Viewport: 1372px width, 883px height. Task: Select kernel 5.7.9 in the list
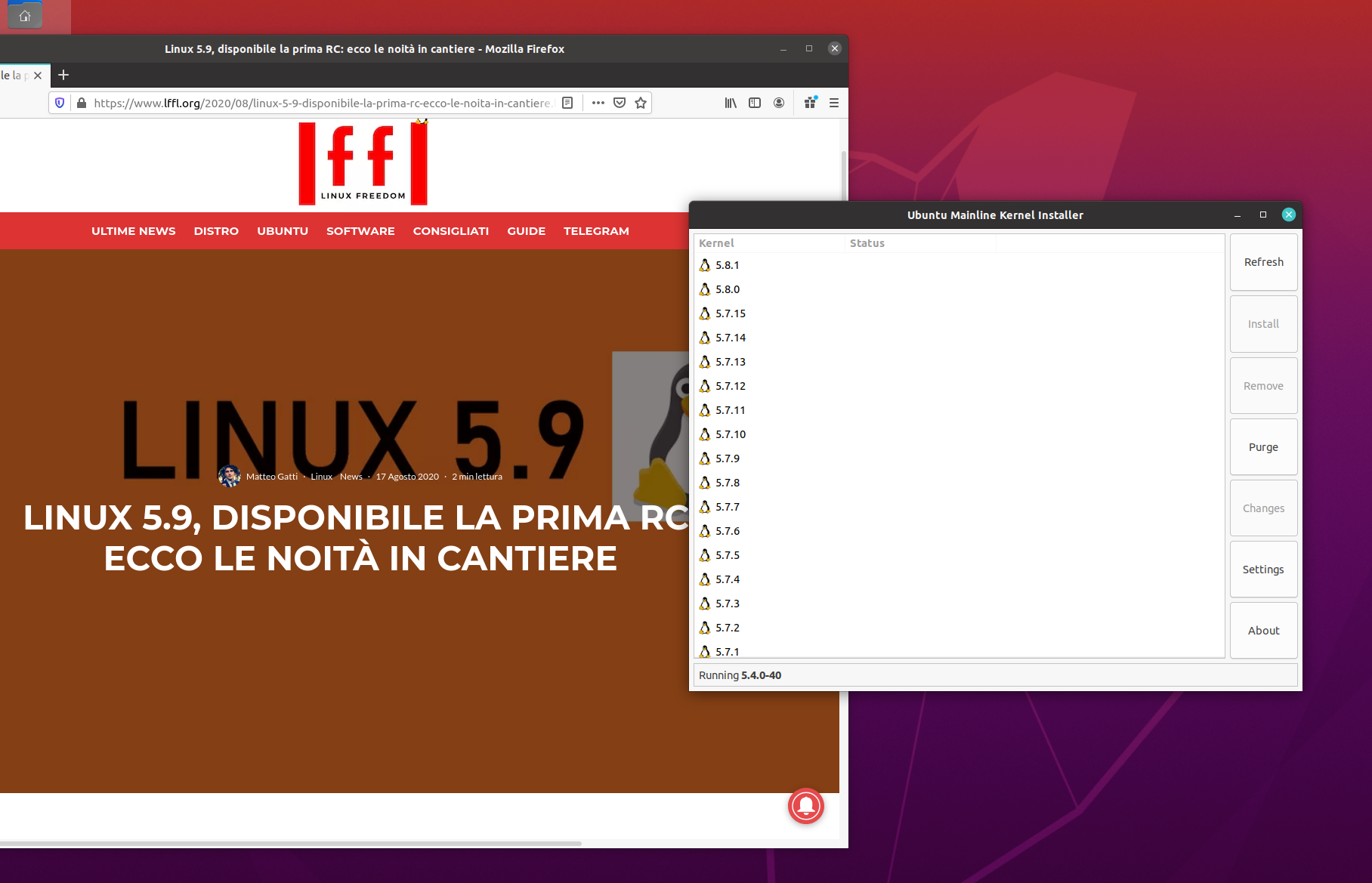959,458
